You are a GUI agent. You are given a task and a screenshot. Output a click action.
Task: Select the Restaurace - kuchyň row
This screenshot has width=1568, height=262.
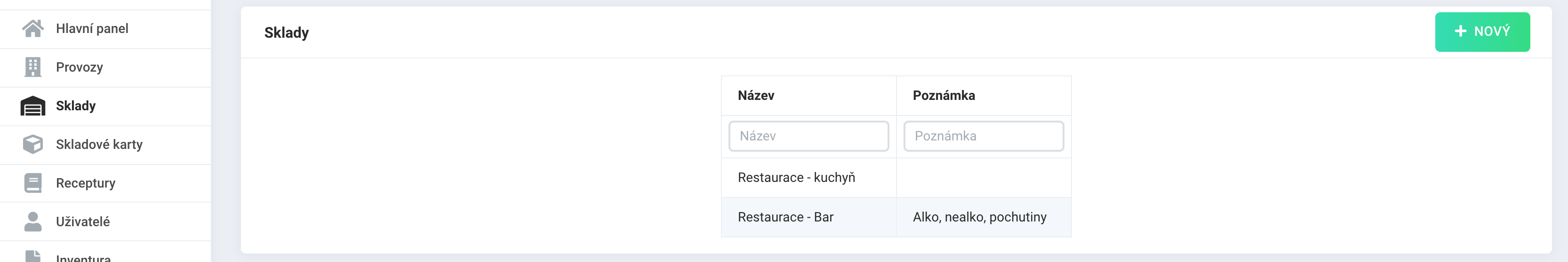pos(896,177)
